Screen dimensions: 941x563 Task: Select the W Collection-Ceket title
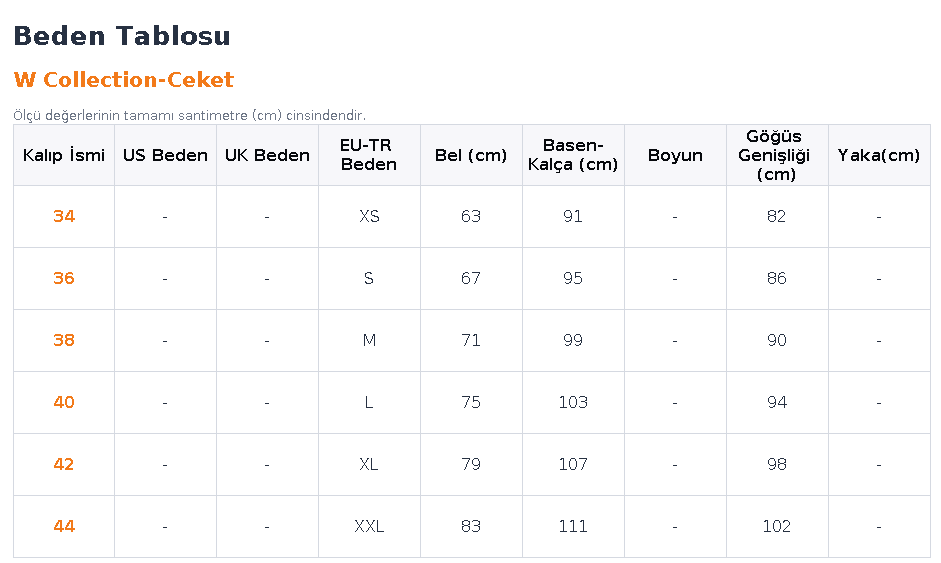point(124,80)
